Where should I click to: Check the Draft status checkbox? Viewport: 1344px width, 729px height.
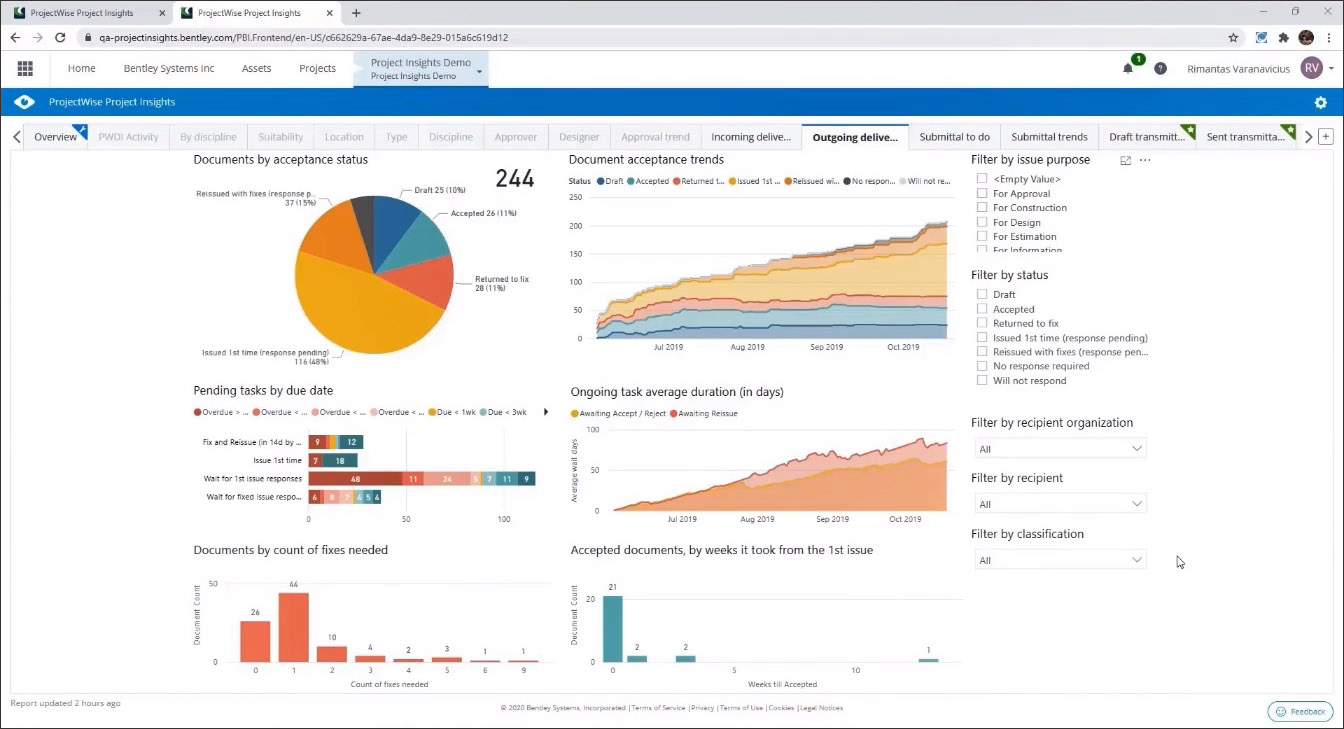click(982, 294)
